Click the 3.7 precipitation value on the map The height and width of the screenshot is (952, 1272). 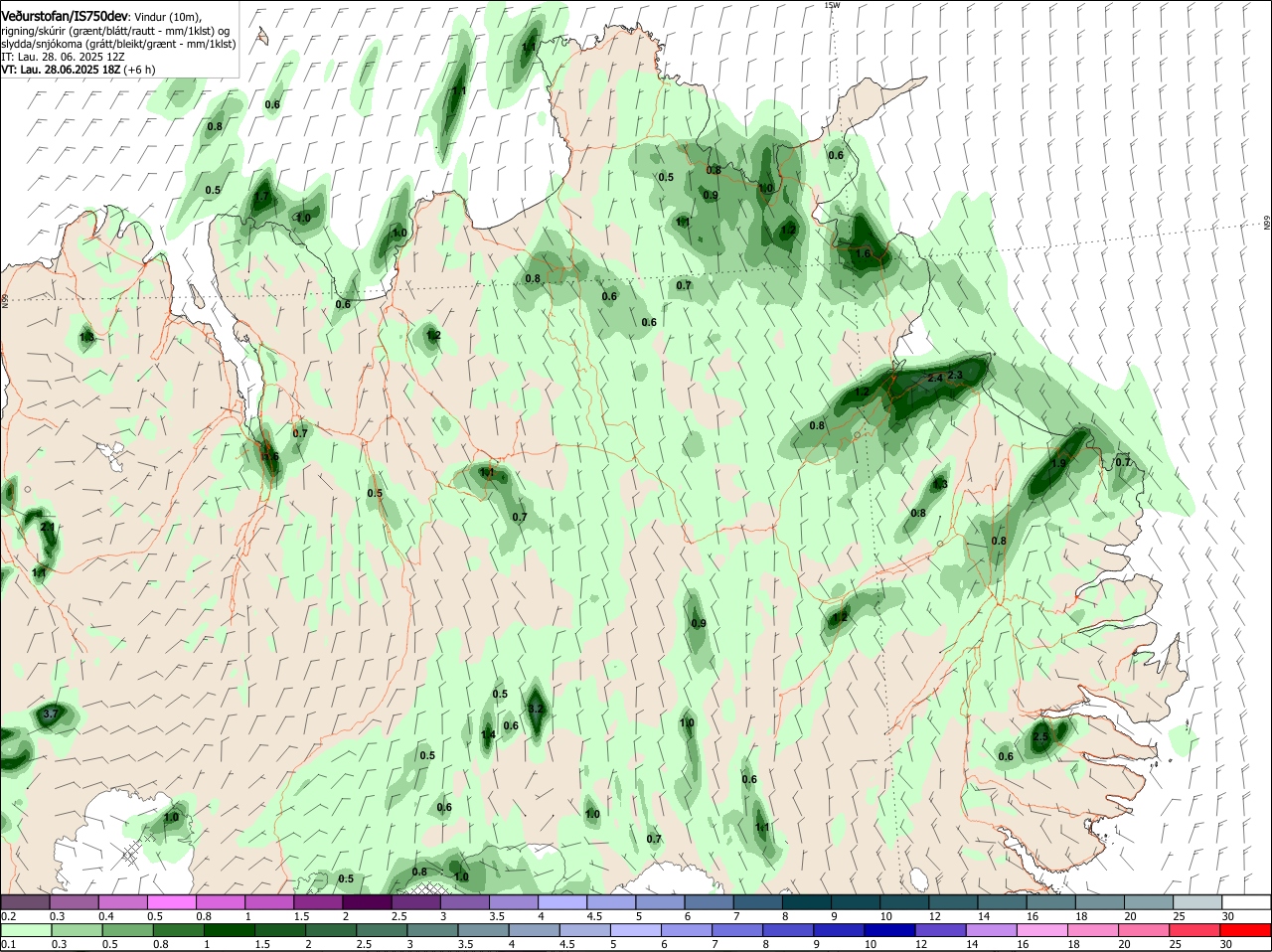point(51,714)
